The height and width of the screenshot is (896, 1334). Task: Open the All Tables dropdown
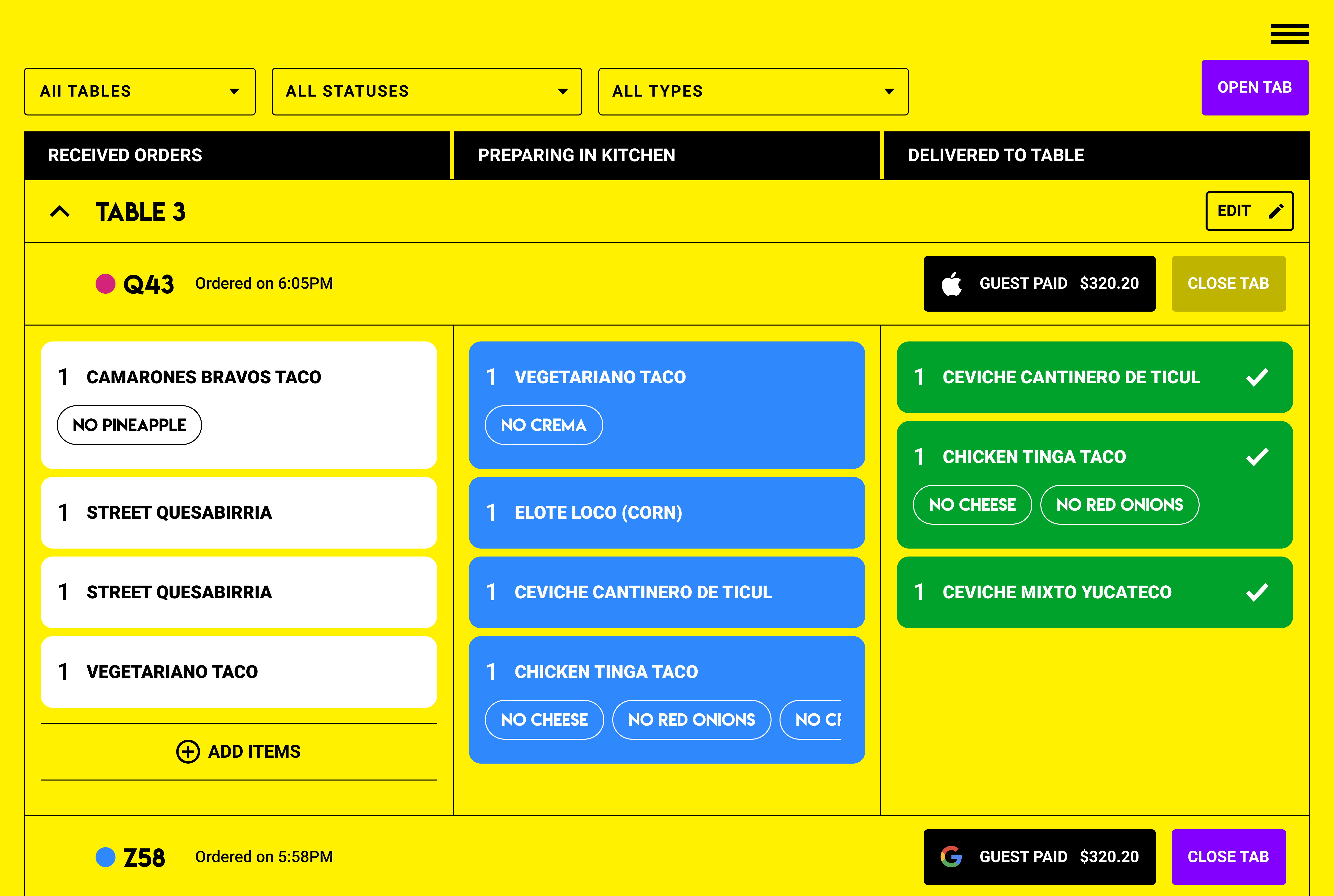tap(140, 91)
